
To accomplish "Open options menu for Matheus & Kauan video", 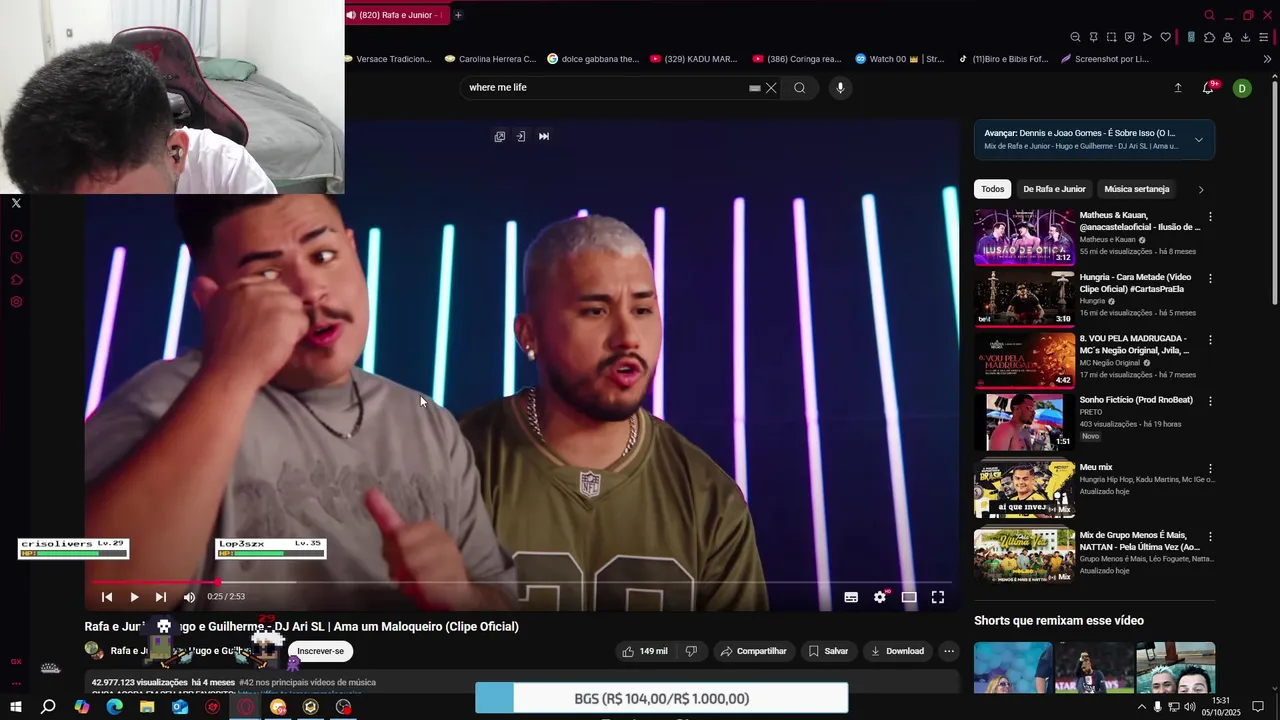I will tap(1210, 217).
